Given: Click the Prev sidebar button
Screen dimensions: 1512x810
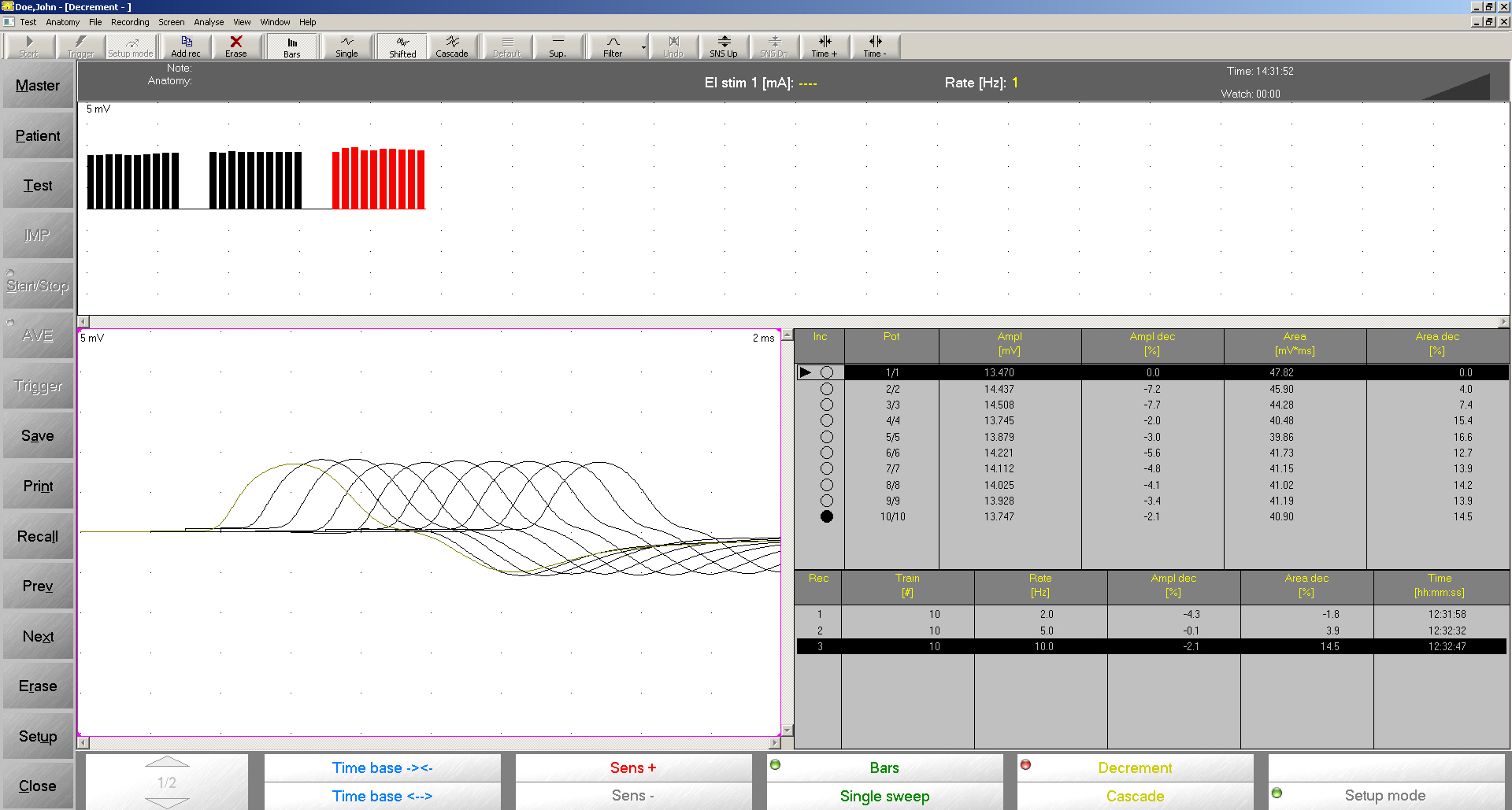Looking at the screenshot, I should [x=38, y=586].
